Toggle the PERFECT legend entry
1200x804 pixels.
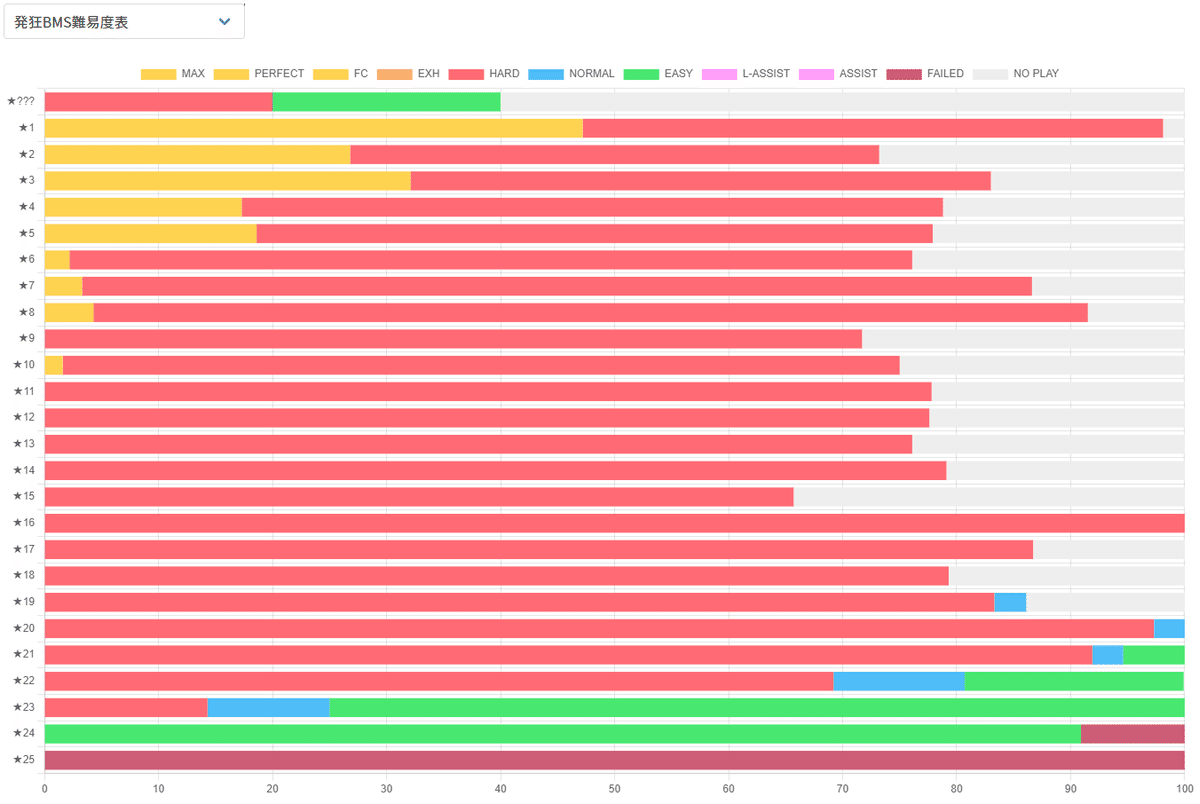tap(259, 74)
